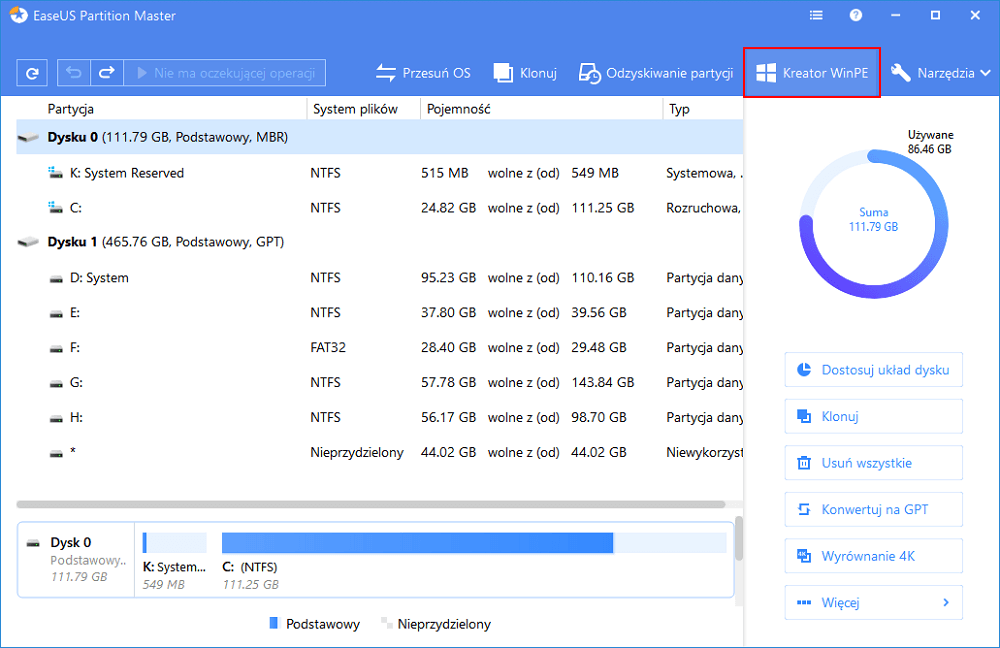This screenshot has height=648, width=1000.
Task: Open the Klonuj toolbar option
Action: [525, 73]
